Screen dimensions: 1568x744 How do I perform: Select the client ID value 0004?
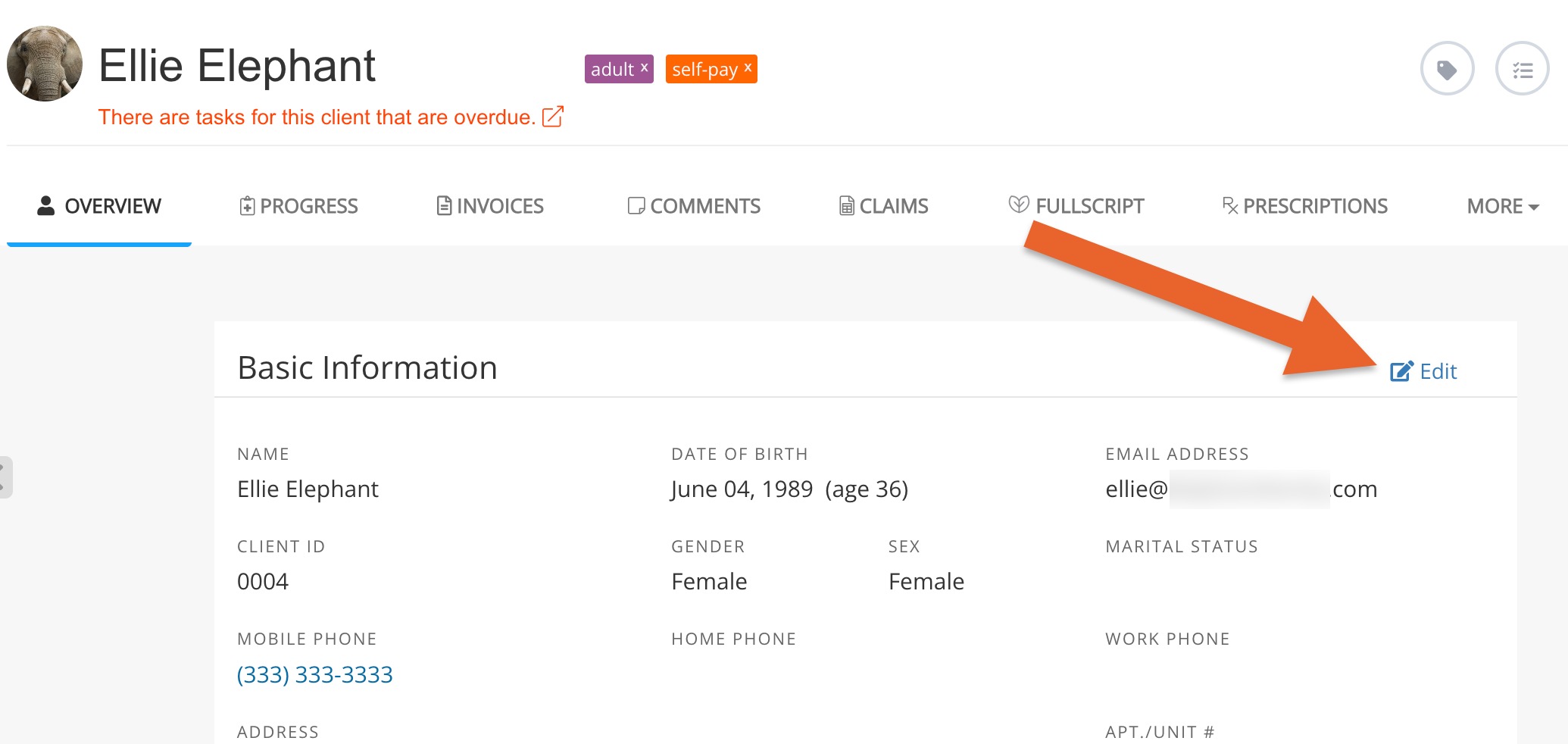[263, 582]
